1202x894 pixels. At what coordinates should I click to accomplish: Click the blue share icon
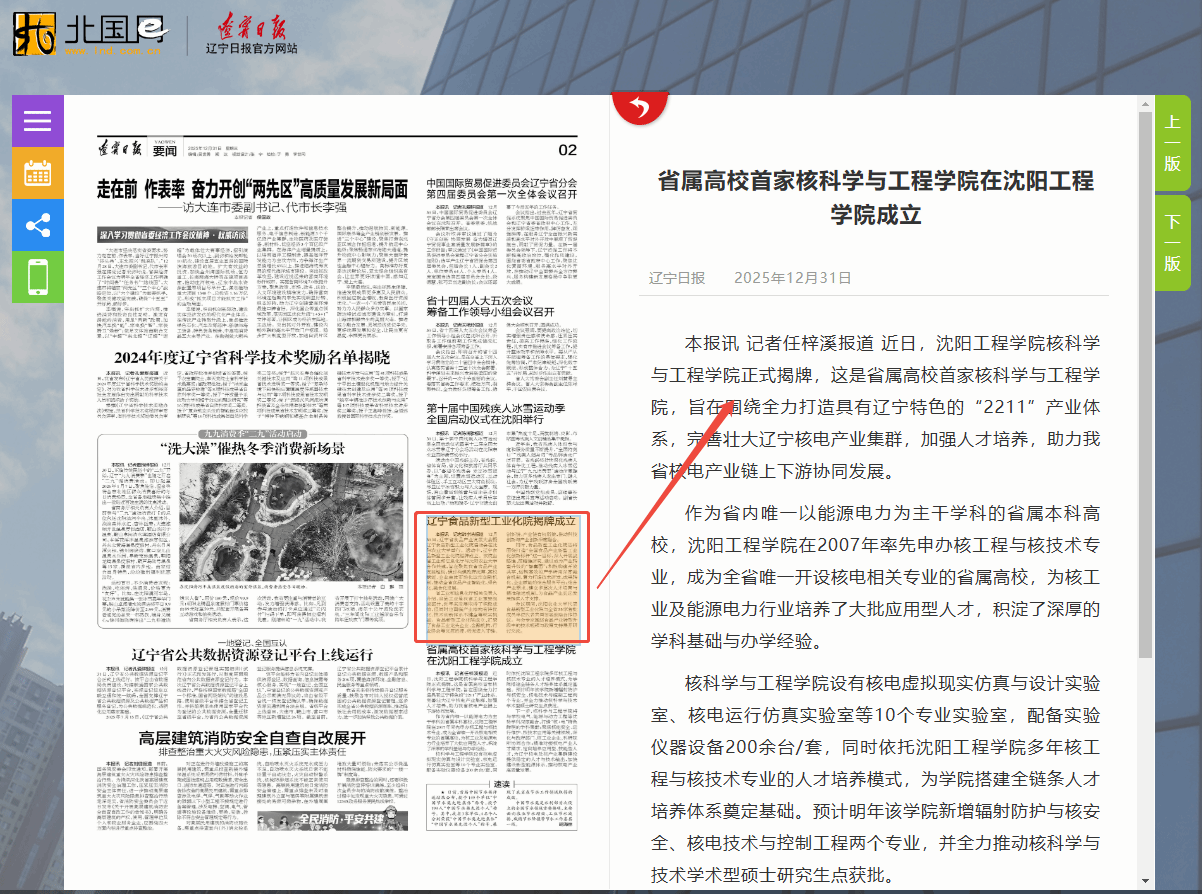click(x=37, y=225)
